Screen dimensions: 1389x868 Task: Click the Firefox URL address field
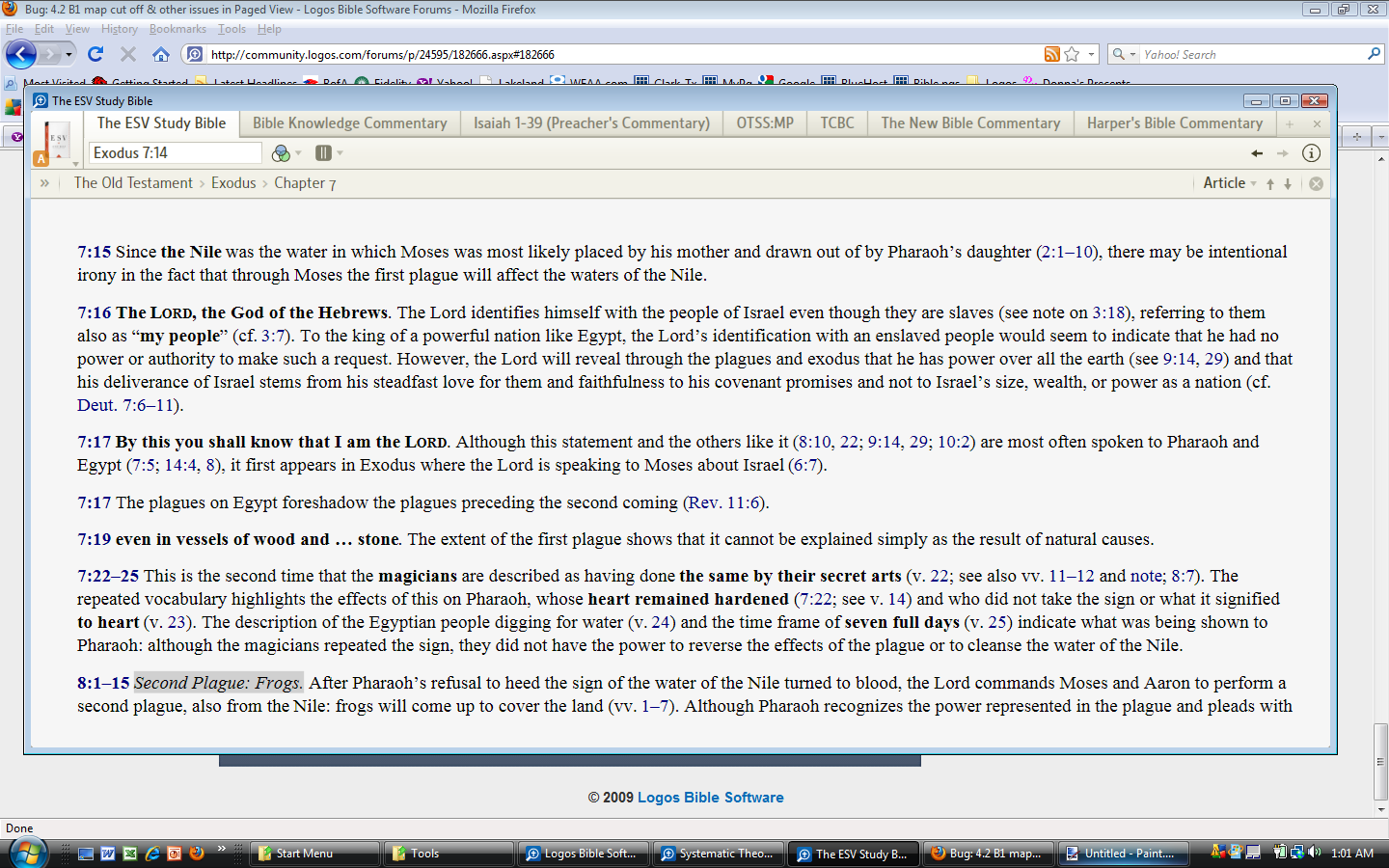tap(624, 54)
